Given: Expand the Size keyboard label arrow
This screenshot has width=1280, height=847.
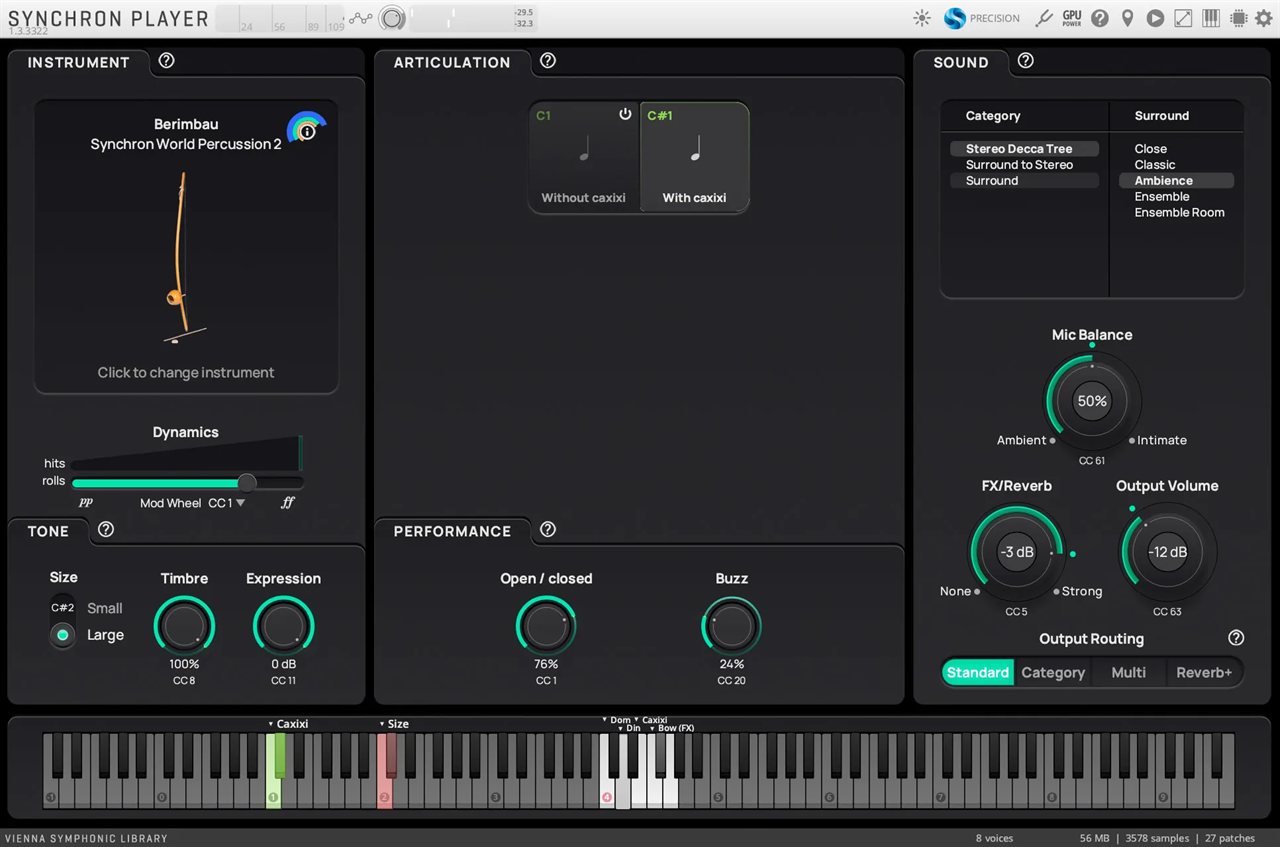Looking at the screenshot, I should point(382,724).
